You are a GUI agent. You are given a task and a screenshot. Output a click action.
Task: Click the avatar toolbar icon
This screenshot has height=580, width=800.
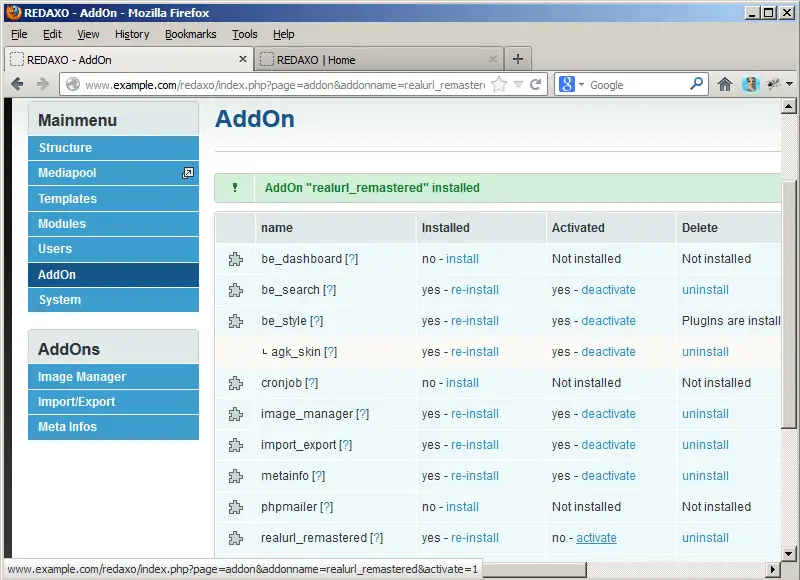(x=750, y=84)
